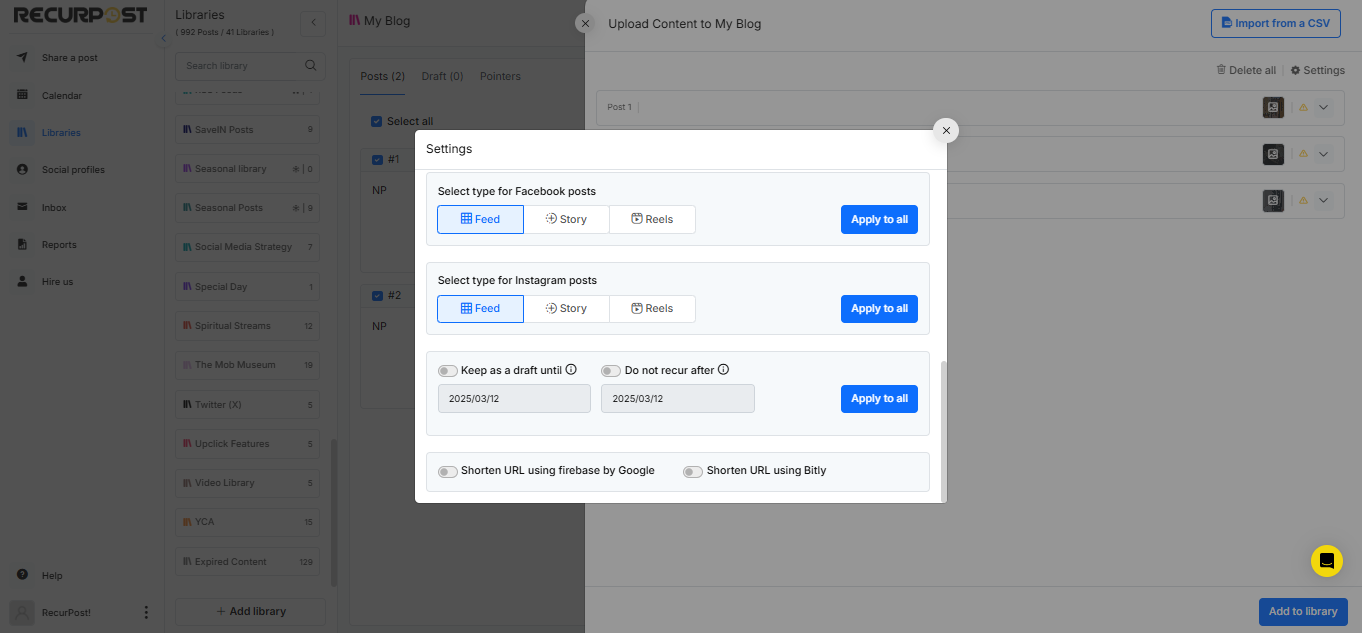Select Facebook Feed post type
This screenshot has height=633, width=1362.
point(480,219)
